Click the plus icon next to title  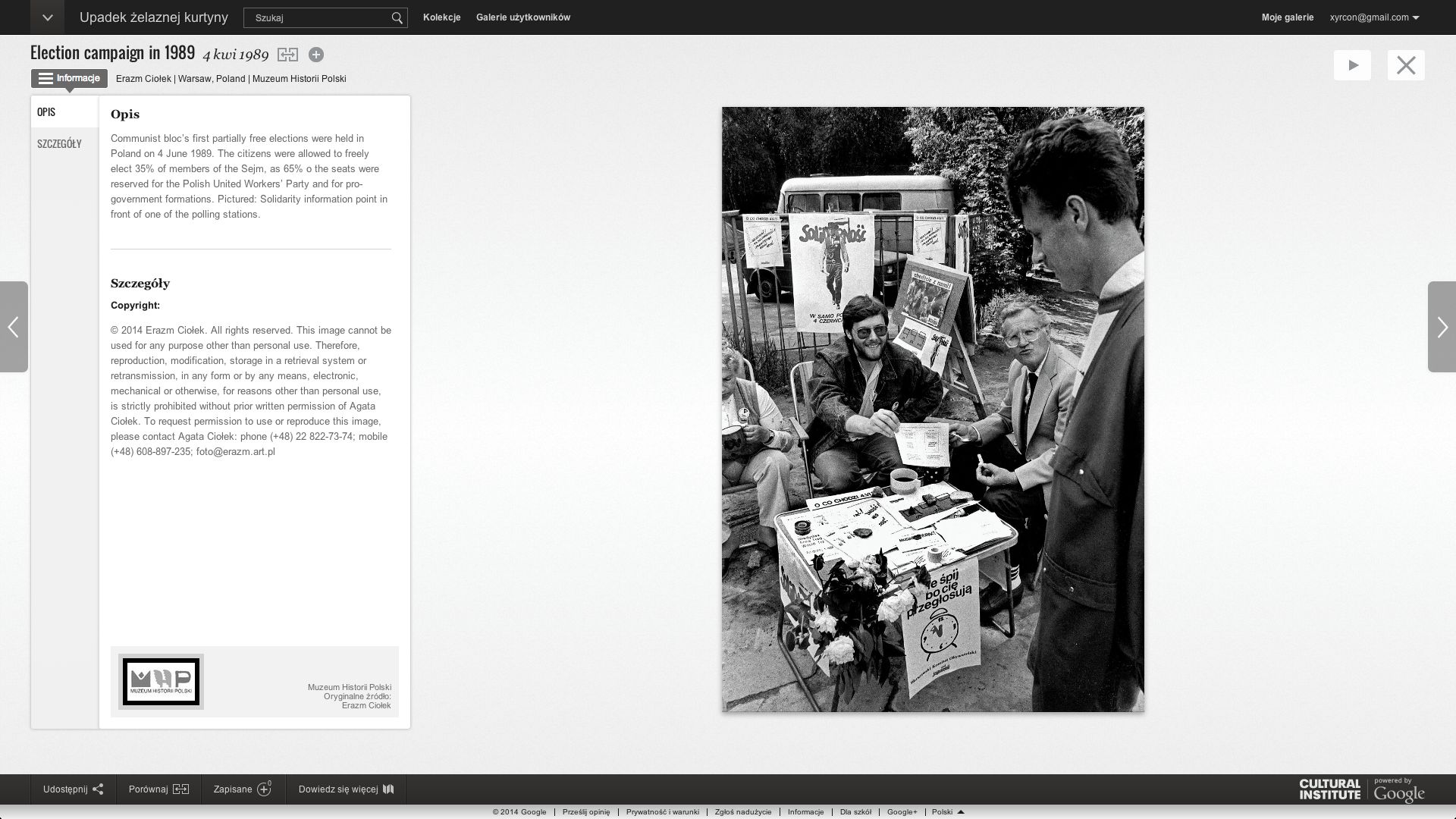(x=316, y=55)
